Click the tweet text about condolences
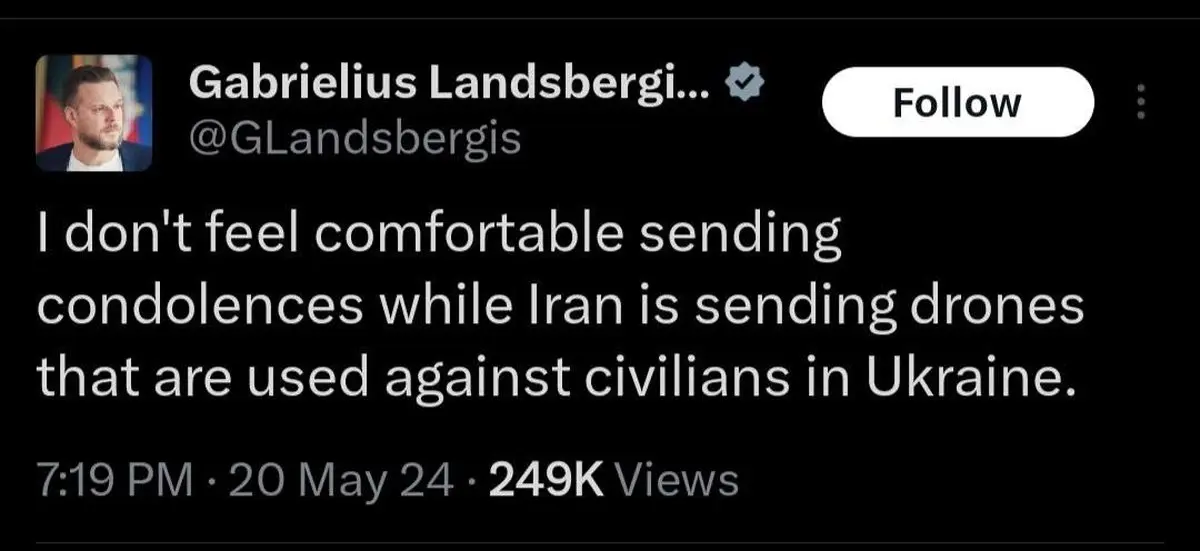Image resolution: width=1200 pixels, height=551 pixels. tap(560, 309)
